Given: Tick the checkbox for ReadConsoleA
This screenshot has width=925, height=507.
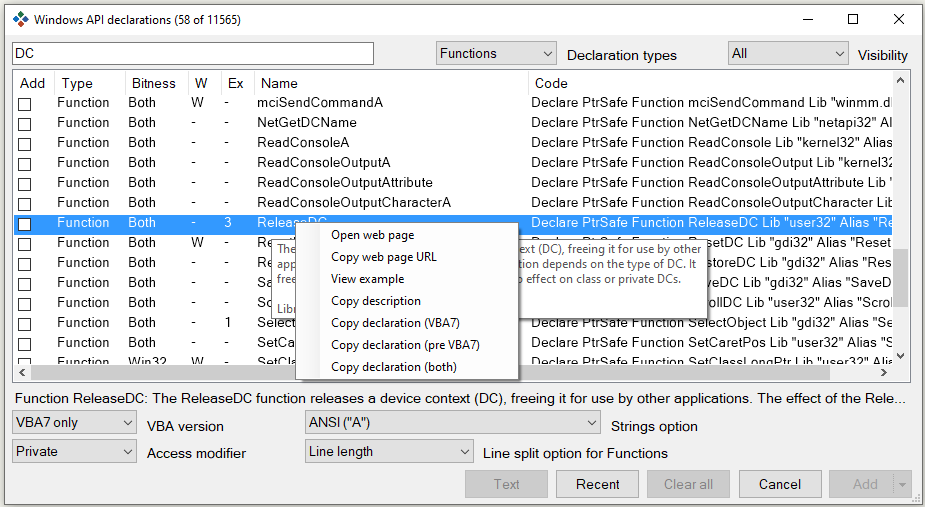Looking at the screenshot, I should click(25, 145).
